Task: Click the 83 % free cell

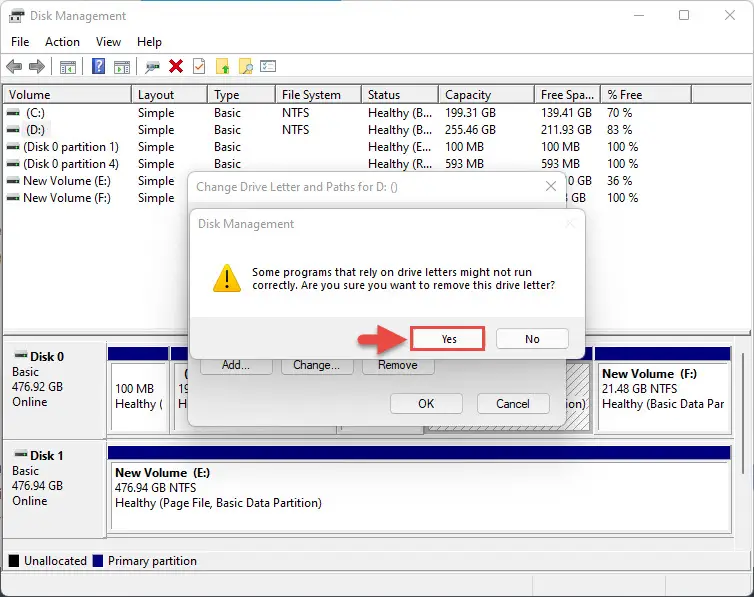Action: point(619,130)
